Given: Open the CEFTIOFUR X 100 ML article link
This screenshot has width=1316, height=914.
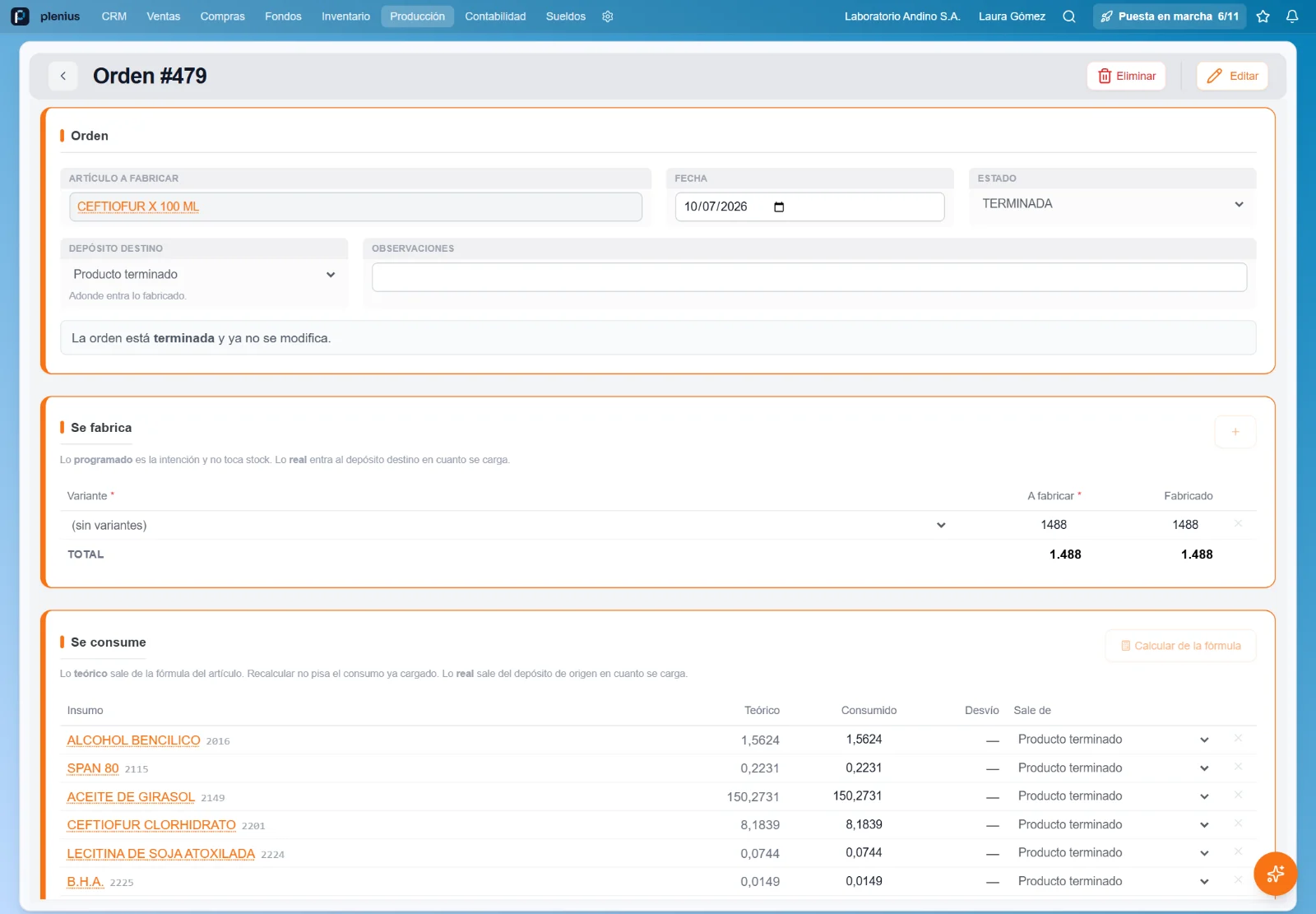Looking at the screenshot, I should click(x=138, y=206).
